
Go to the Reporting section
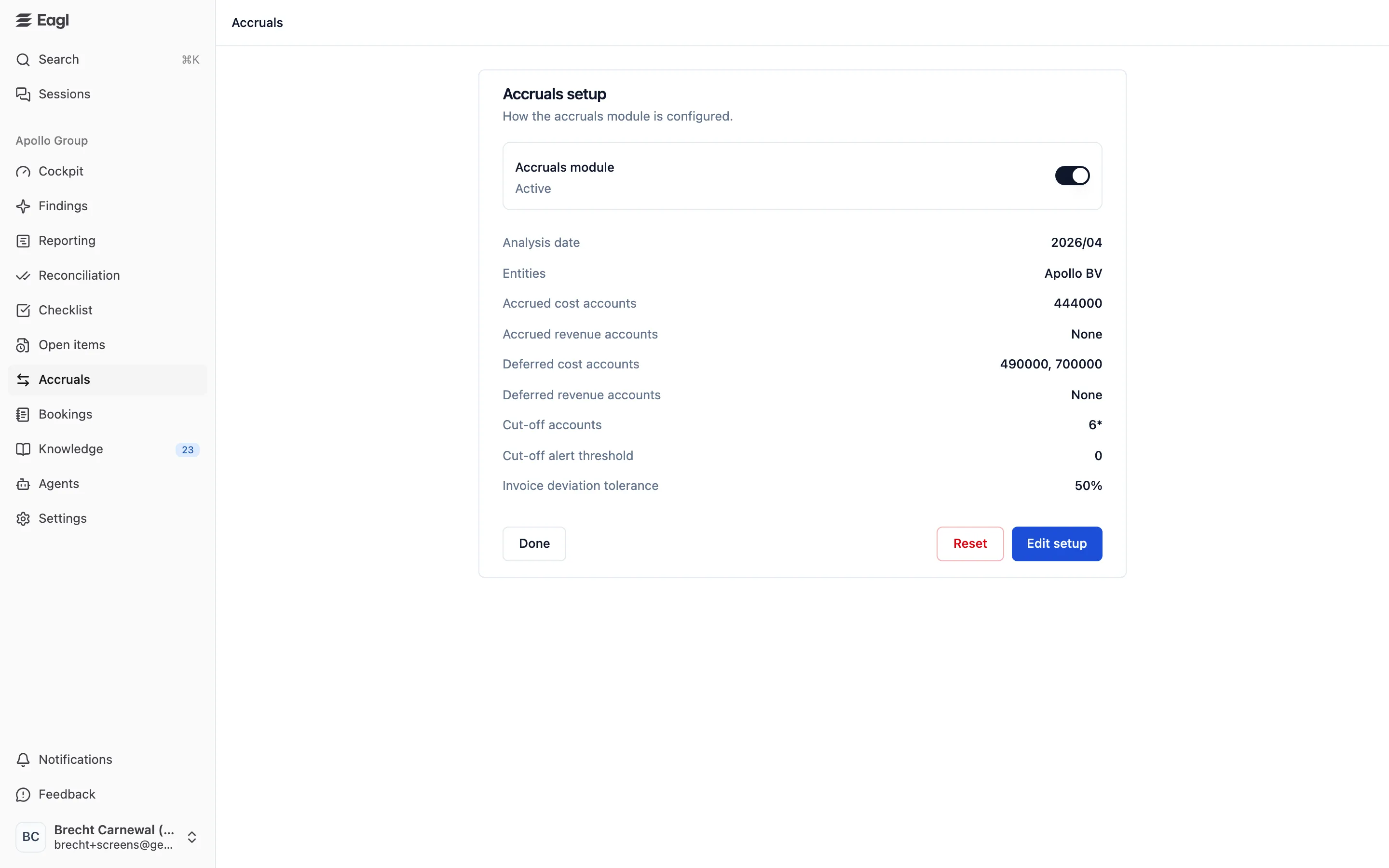tap(108, 241)
